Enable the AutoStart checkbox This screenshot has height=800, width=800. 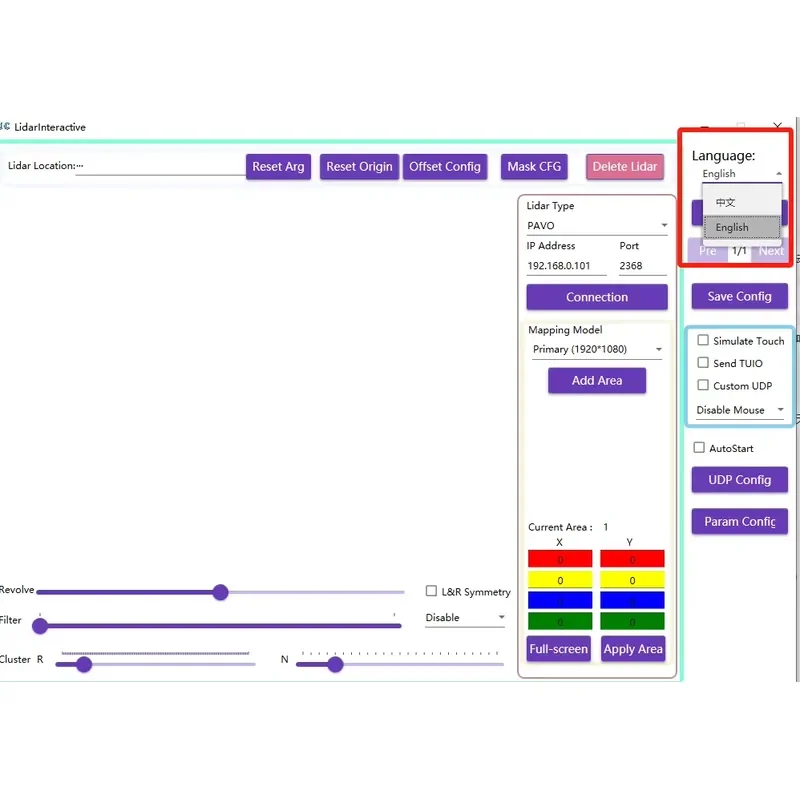tap(698, 448)
